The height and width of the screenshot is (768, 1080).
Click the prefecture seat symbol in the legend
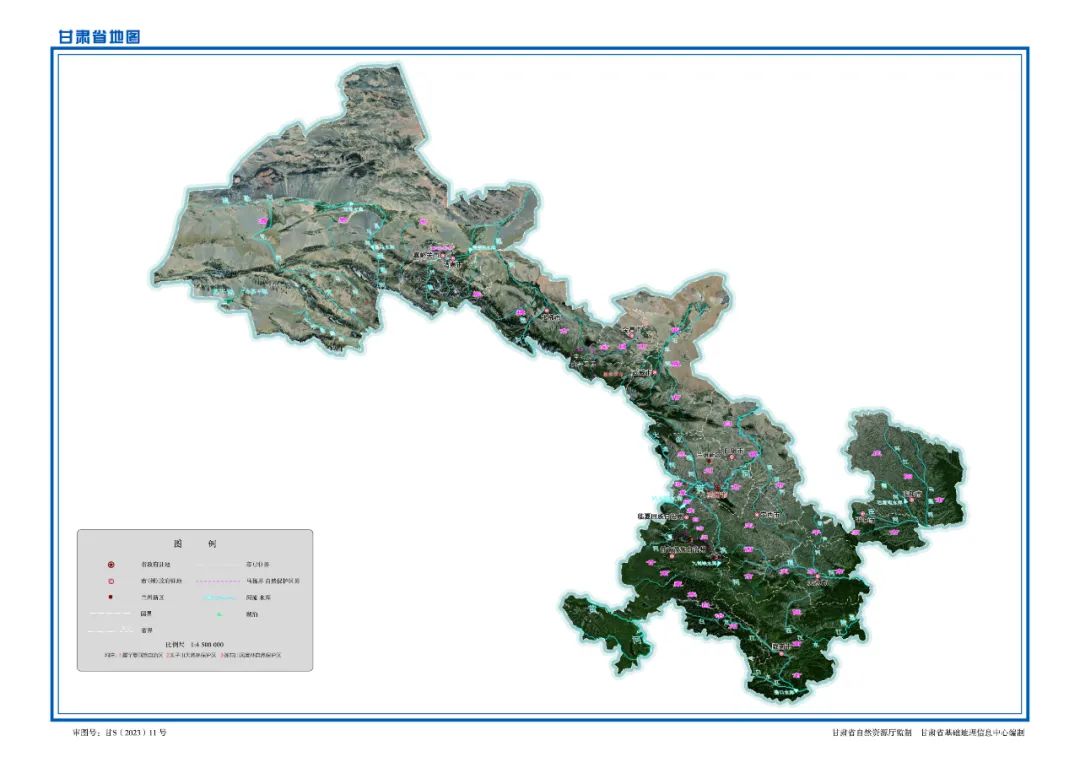pos(111,581)
